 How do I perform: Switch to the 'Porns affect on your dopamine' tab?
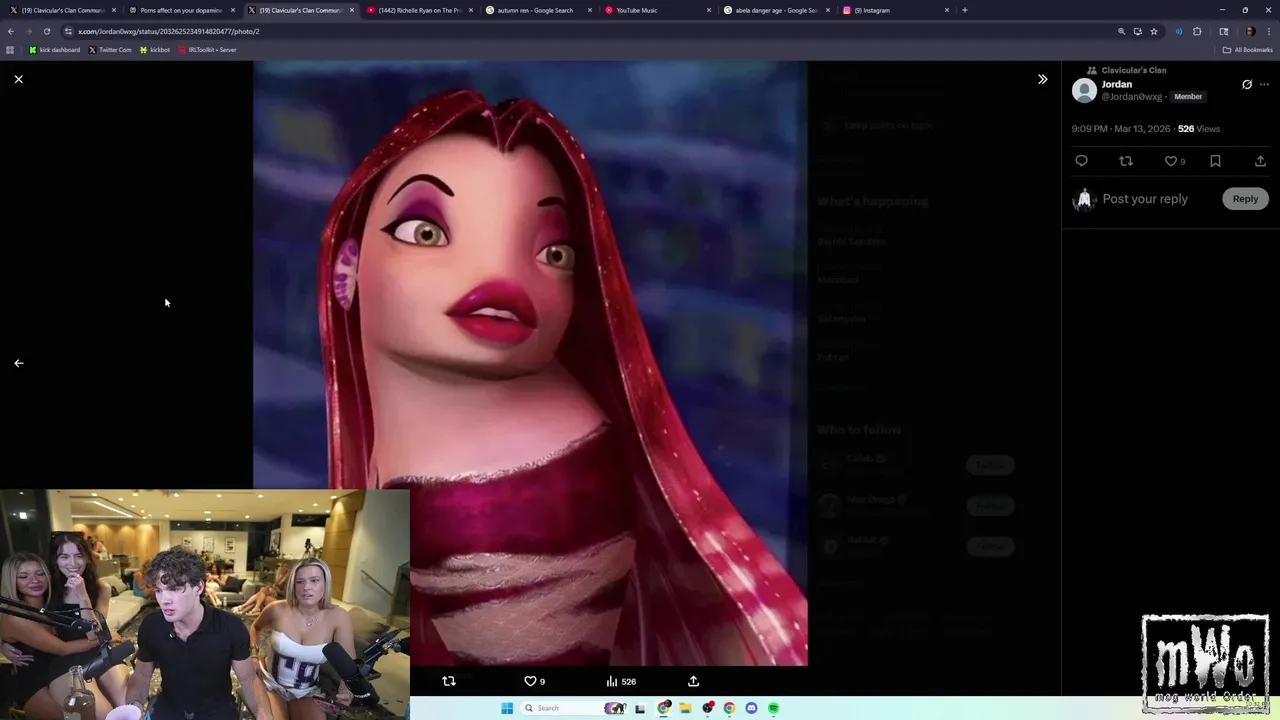point(180,10)
